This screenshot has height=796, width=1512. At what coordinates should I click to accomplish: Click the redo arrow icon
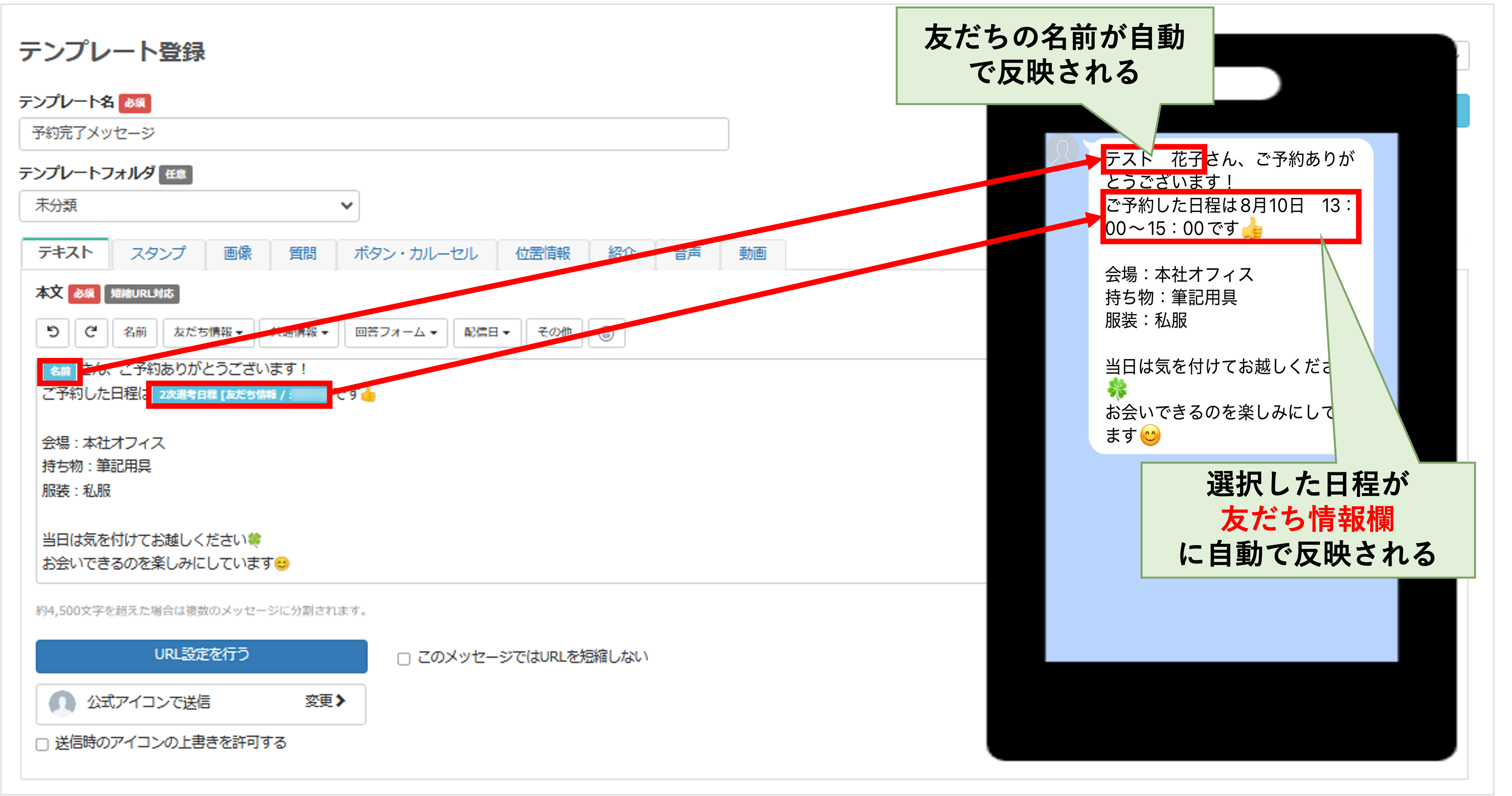90,332
